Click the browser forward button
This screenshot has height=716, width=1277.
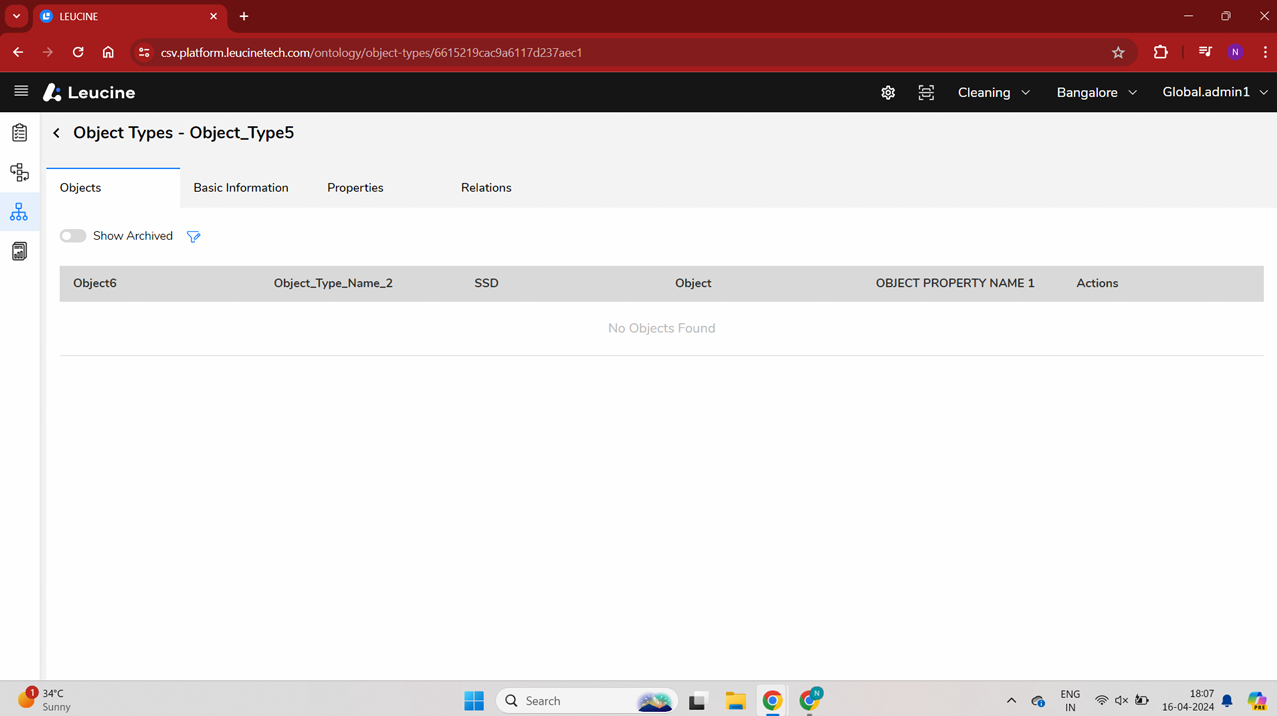(x=48, y=52)
